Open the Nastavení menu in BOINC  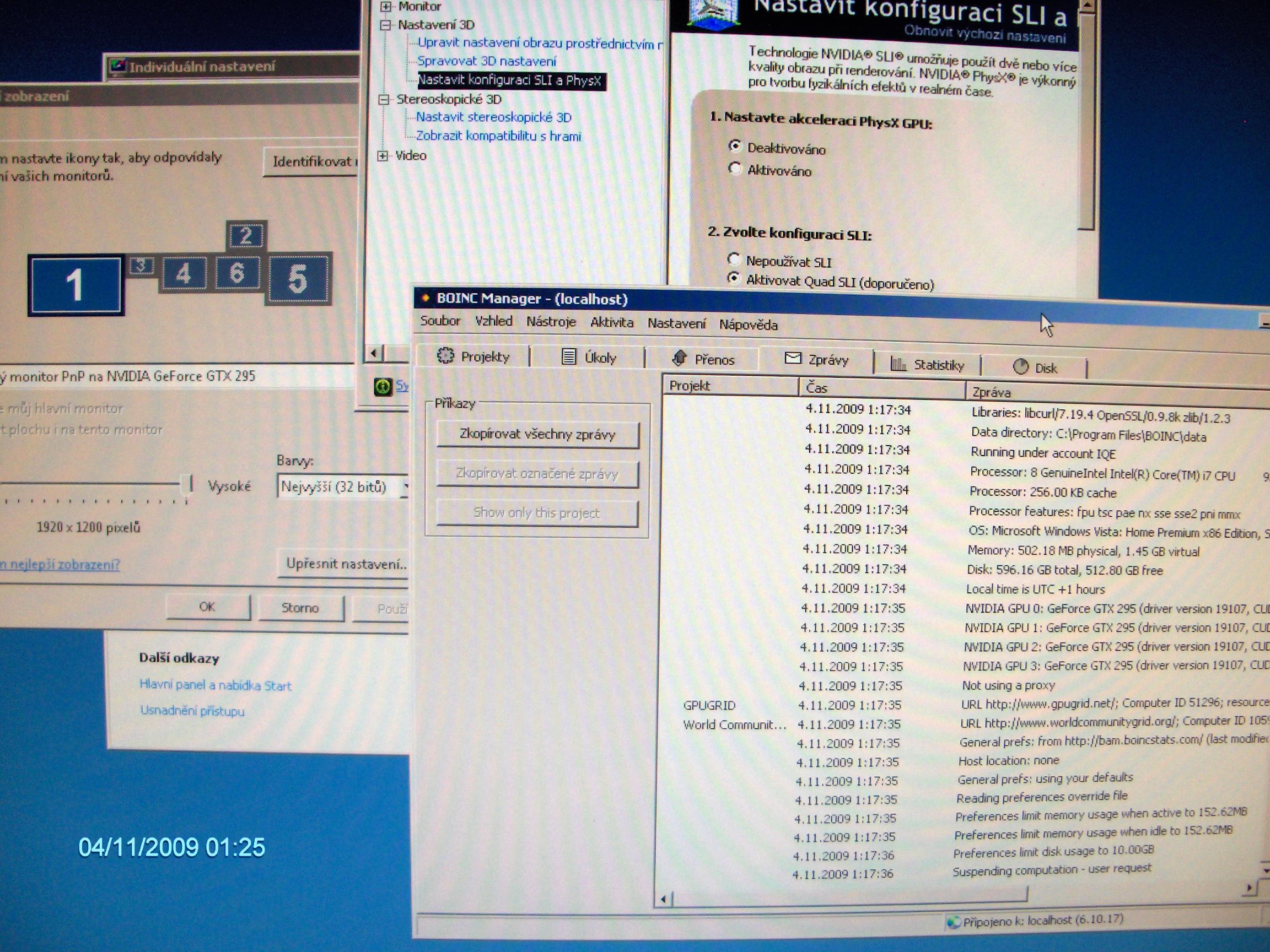coord(676,323)
